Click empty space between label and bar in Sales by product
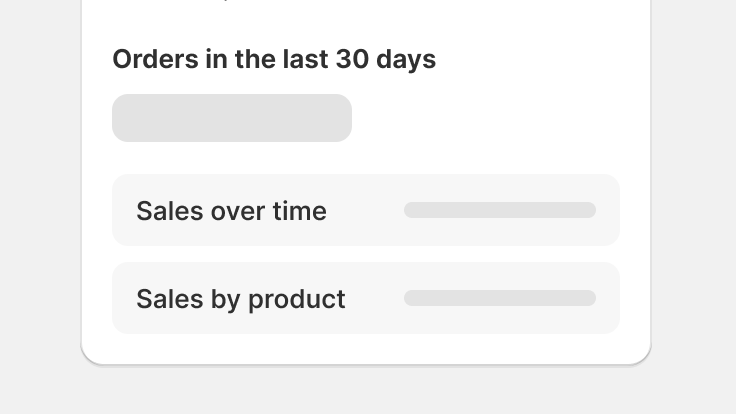Image resolution: width=736 pixels, height=414 pixels. coord(375,298)
